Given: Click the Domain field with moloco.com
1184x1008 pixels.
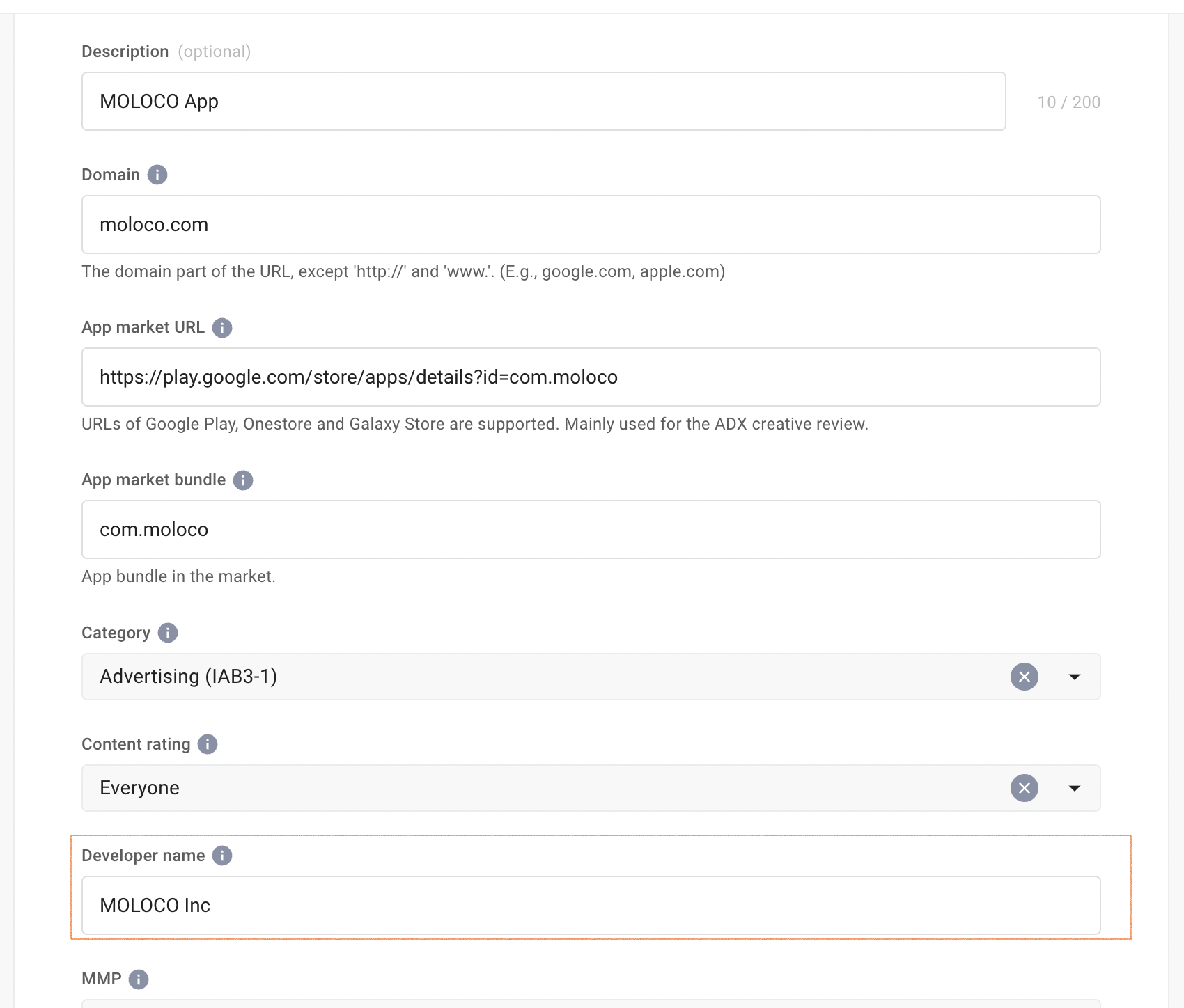Looking at the screenshot, I should (x=591, y=225).
